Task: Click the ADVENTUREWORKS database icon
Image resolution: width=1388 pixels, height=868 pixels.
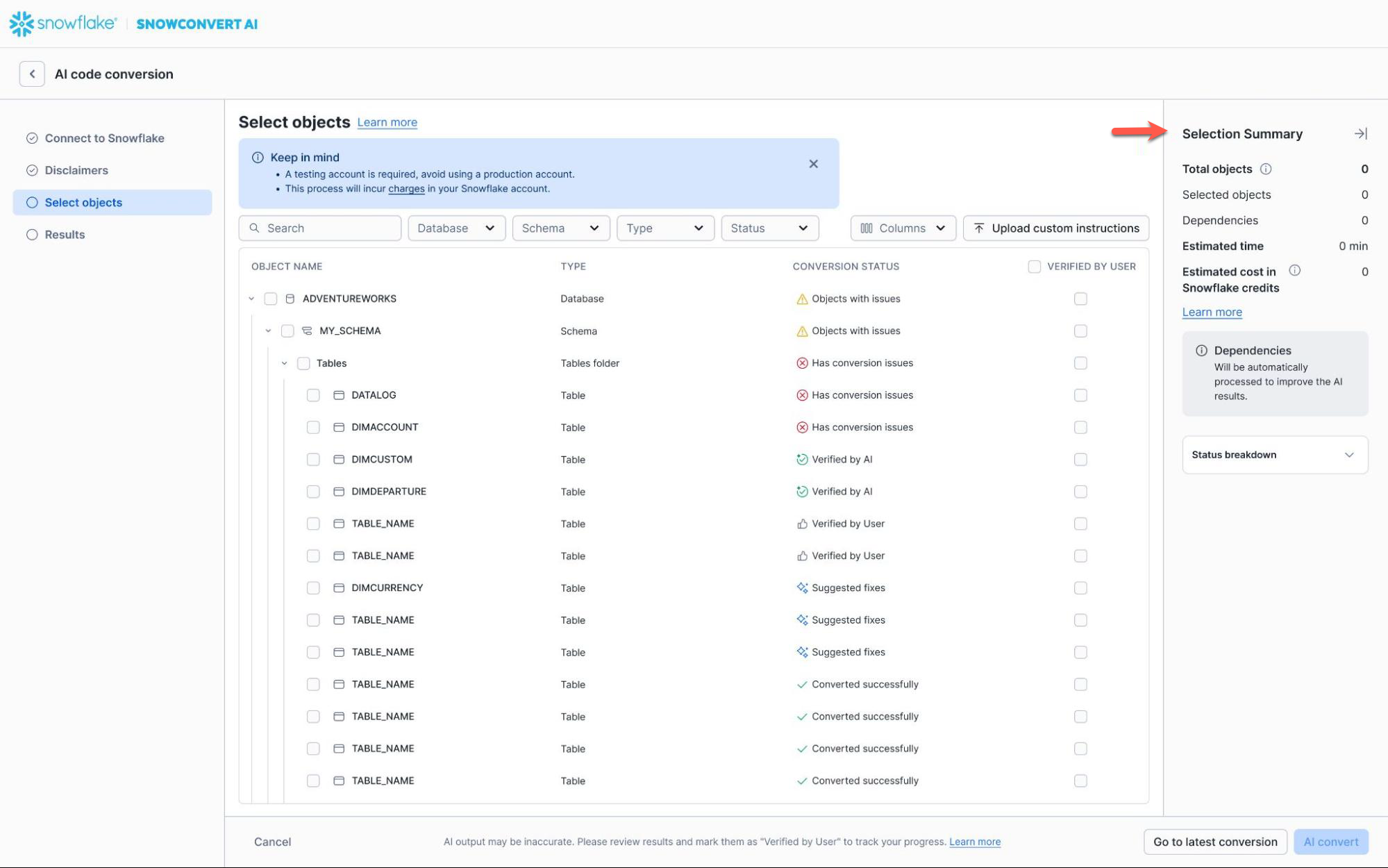Action: click(x=290, y=299)
